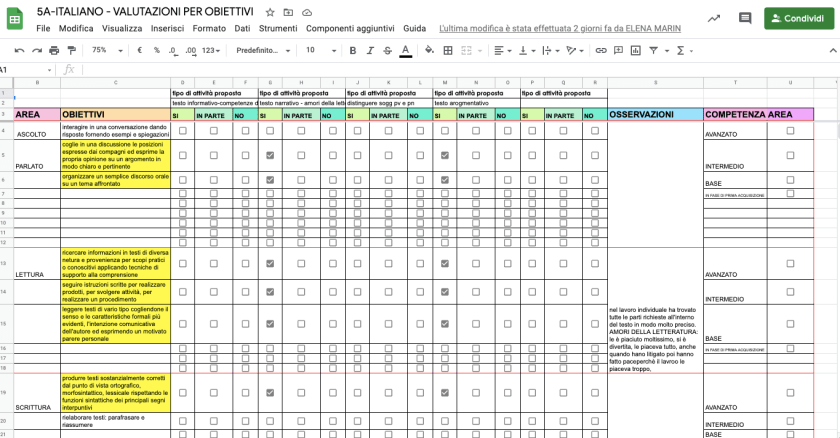840x438 pixels.
Task: Open the Formato menu
Action: (208, 28)
